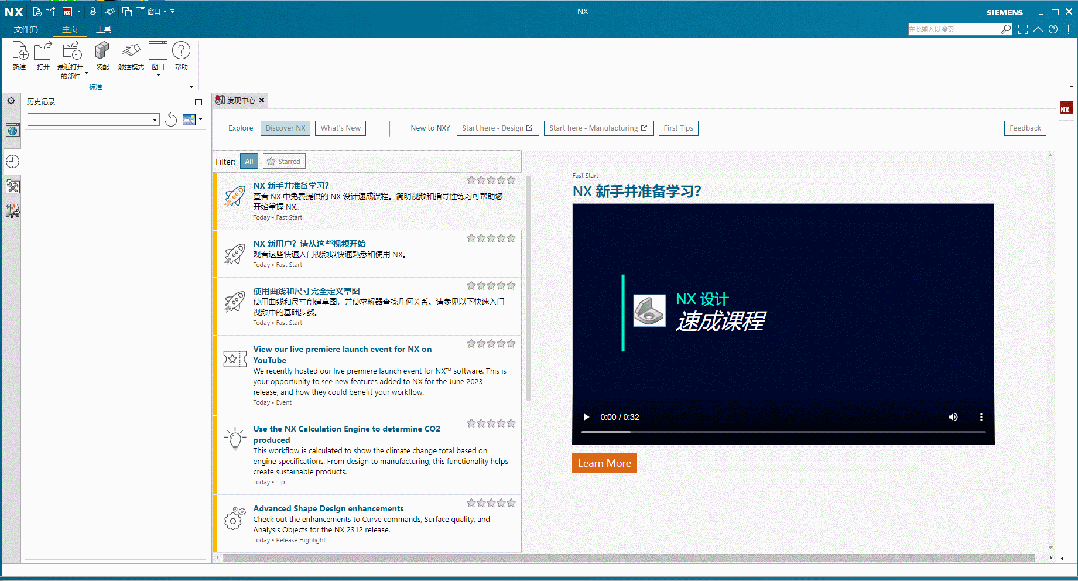The image size is (1078, 581).
Task: Click the magnifier icon in the command finder
Action: click(x=1006, y=29)
